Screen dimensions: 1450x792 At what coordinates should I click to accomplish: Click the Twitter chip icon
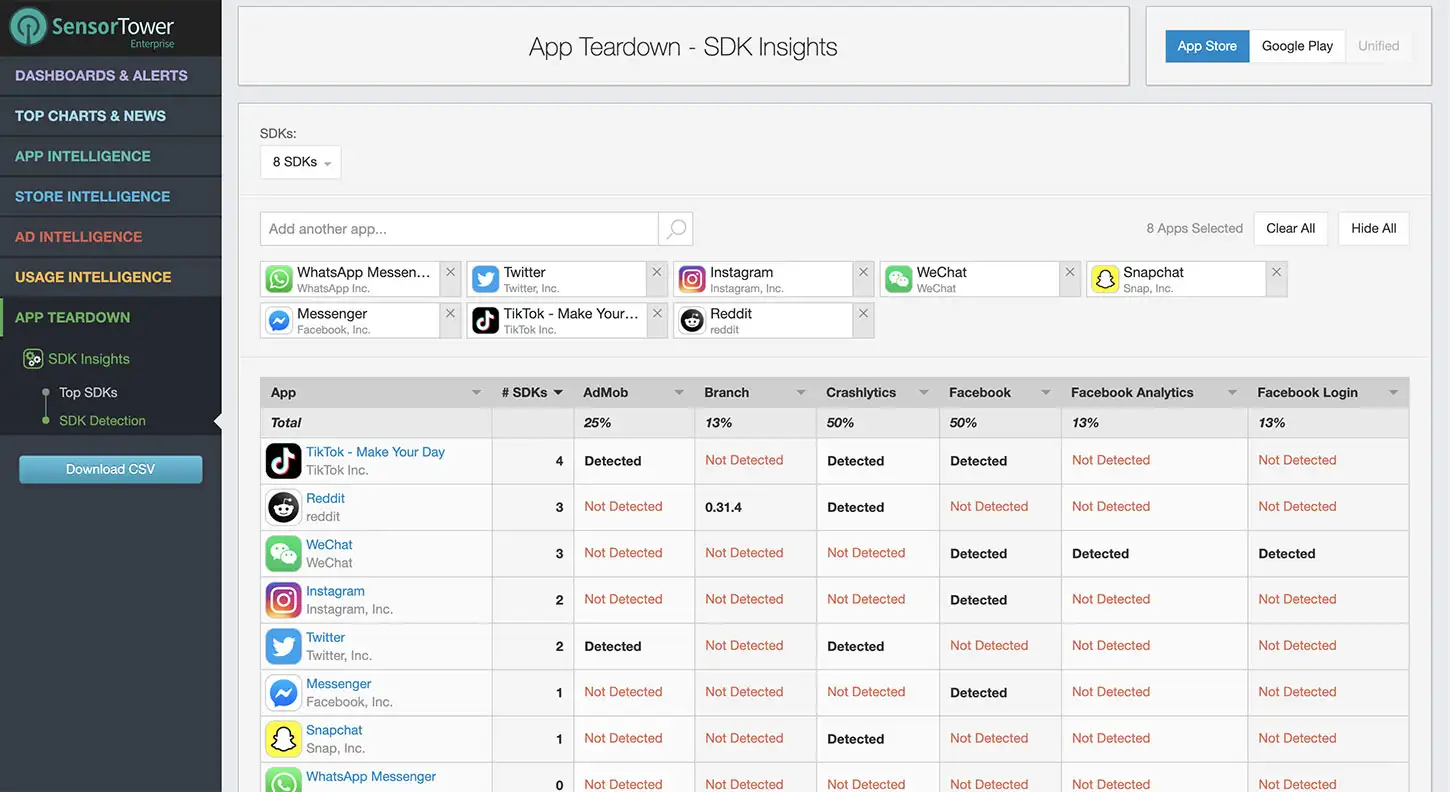(485, 279)
